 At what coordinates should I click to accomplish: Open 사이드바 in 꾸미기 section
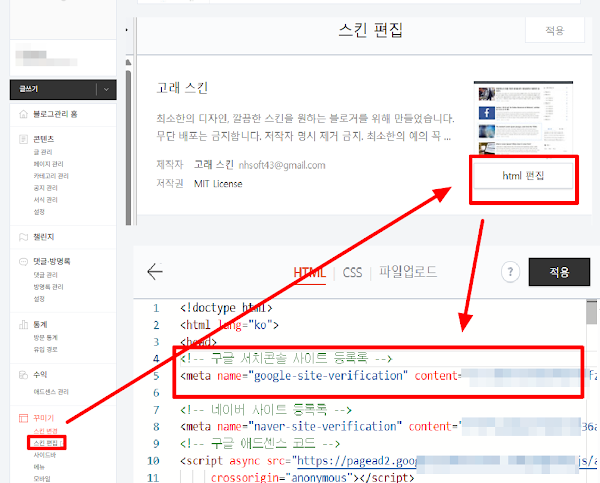44,455
